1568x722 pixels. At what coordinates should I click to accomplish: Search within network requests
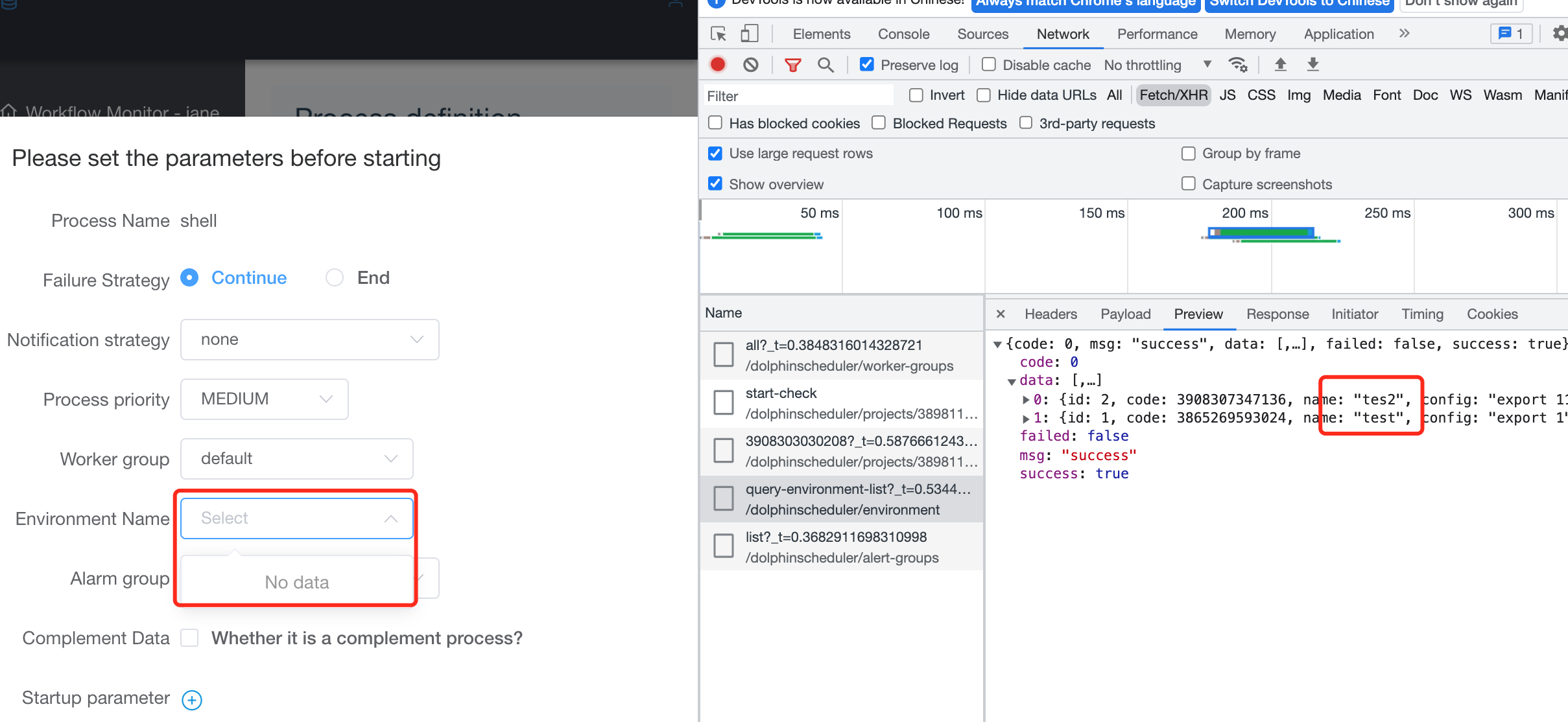826,64
